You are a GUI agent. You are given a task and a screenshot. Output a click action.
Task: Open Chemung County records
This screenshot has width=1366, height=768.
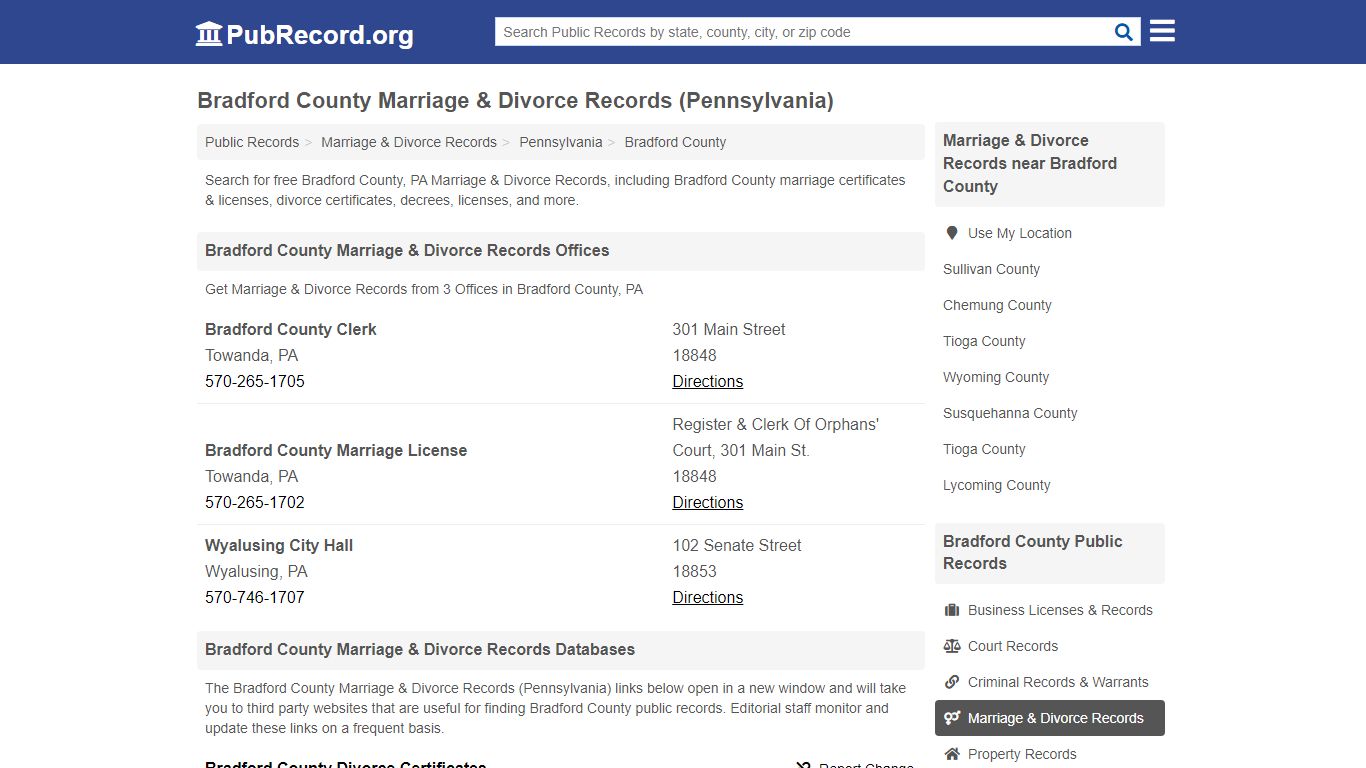(997, 305)
